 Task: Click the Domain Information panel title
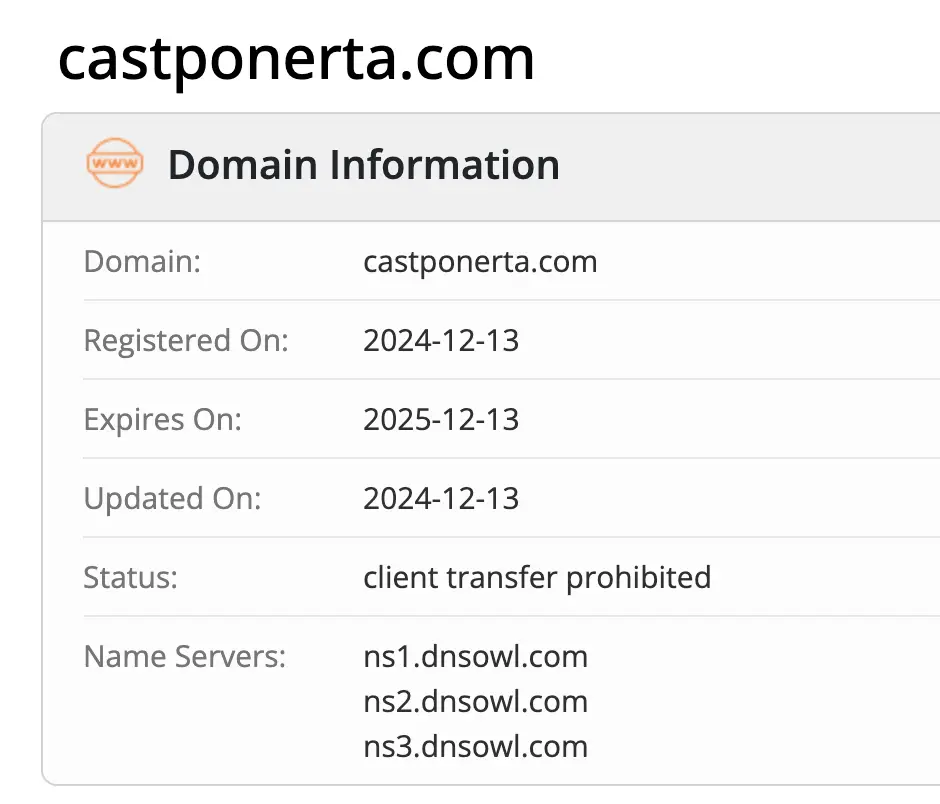363,165
